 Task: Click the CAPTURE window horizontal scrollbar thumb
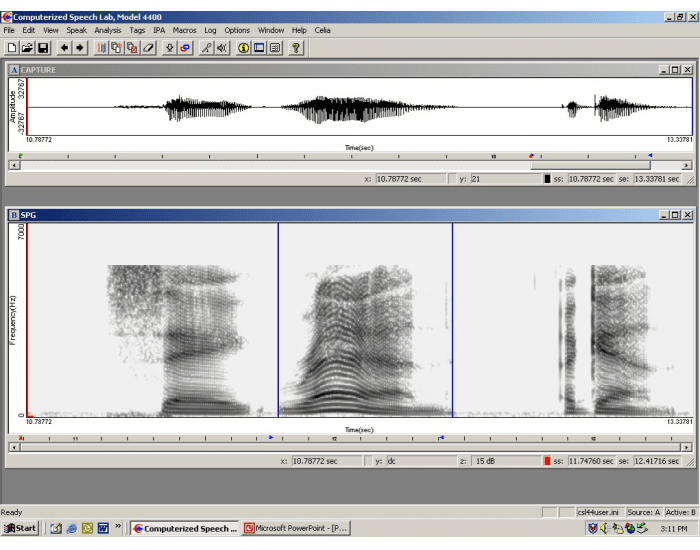(590, 165)
